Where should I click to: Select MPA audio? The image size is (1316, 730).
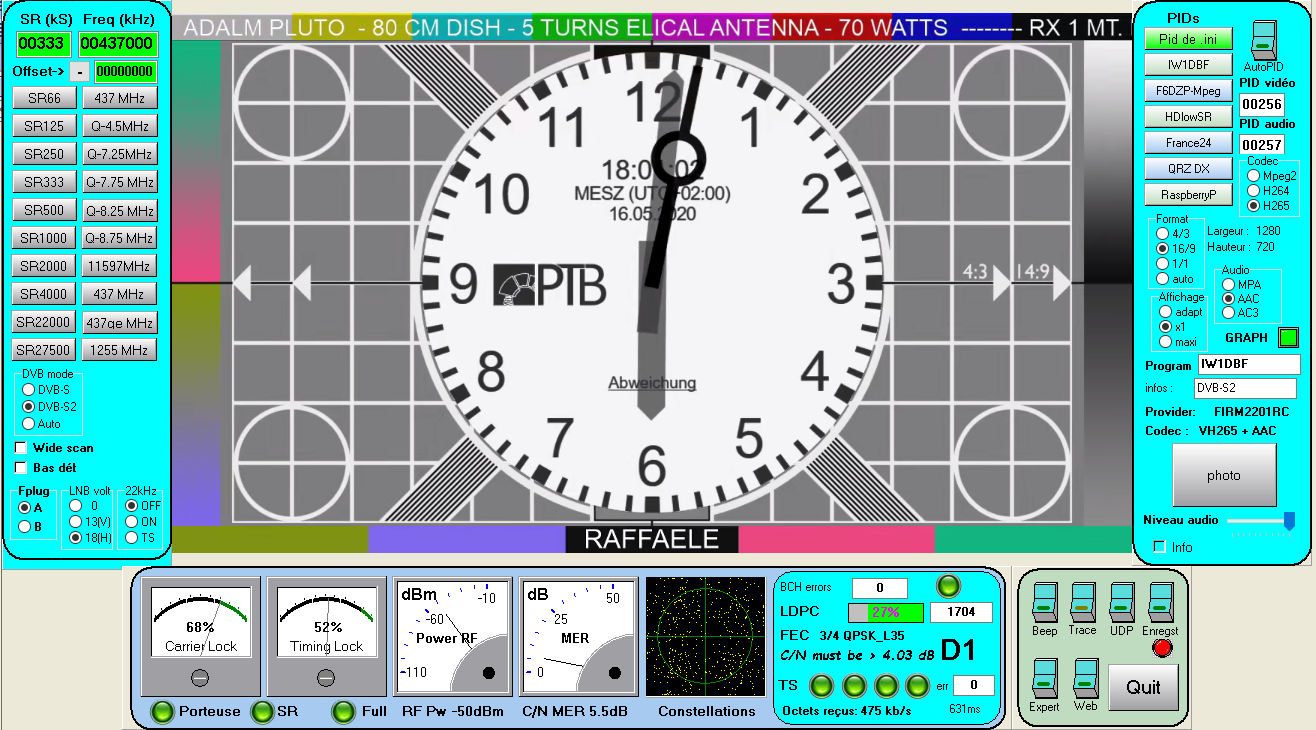point(1228,284)
